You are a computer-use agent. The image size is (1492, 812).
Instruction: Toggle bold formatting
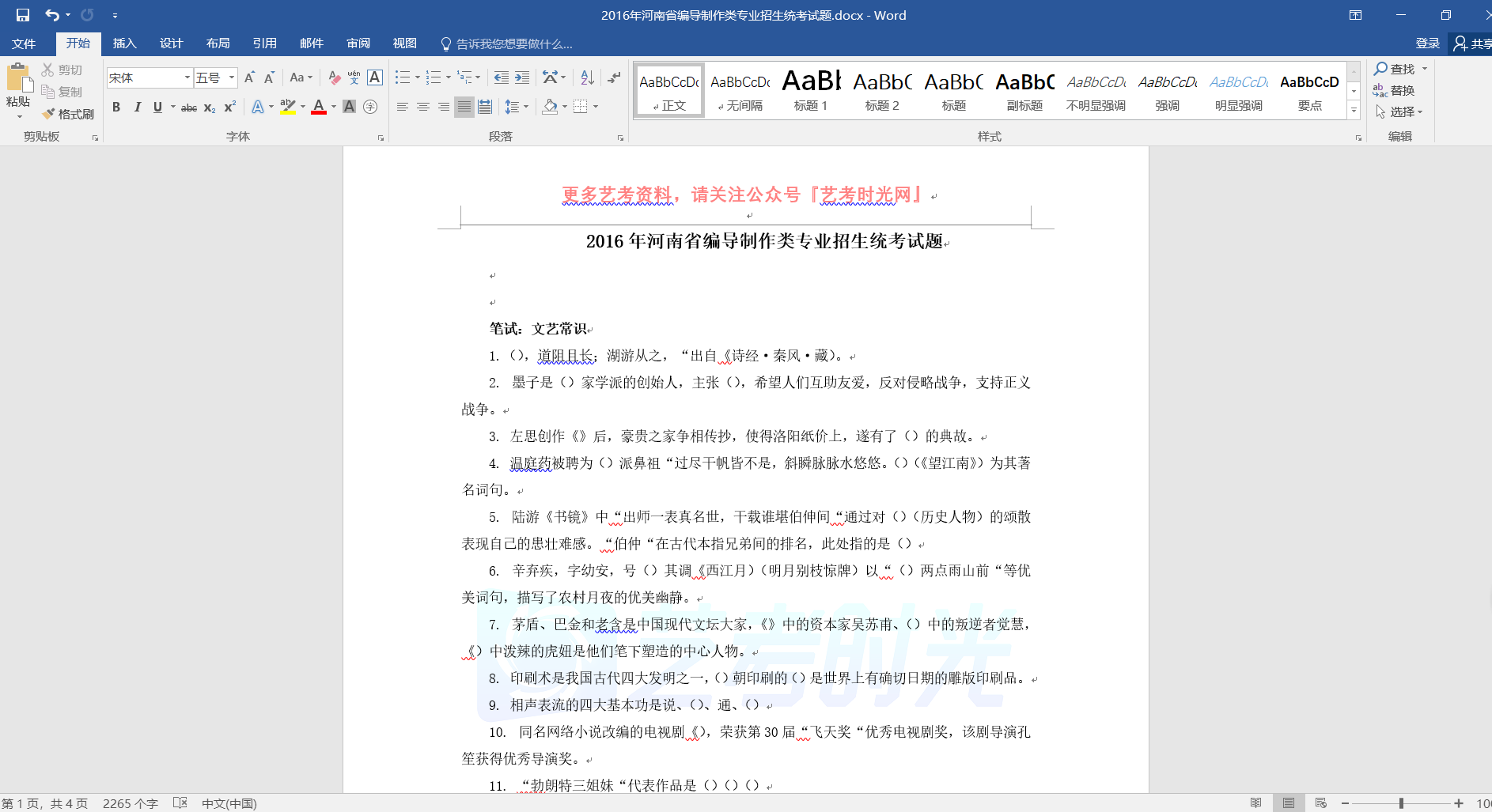click(x=116, y=107)
